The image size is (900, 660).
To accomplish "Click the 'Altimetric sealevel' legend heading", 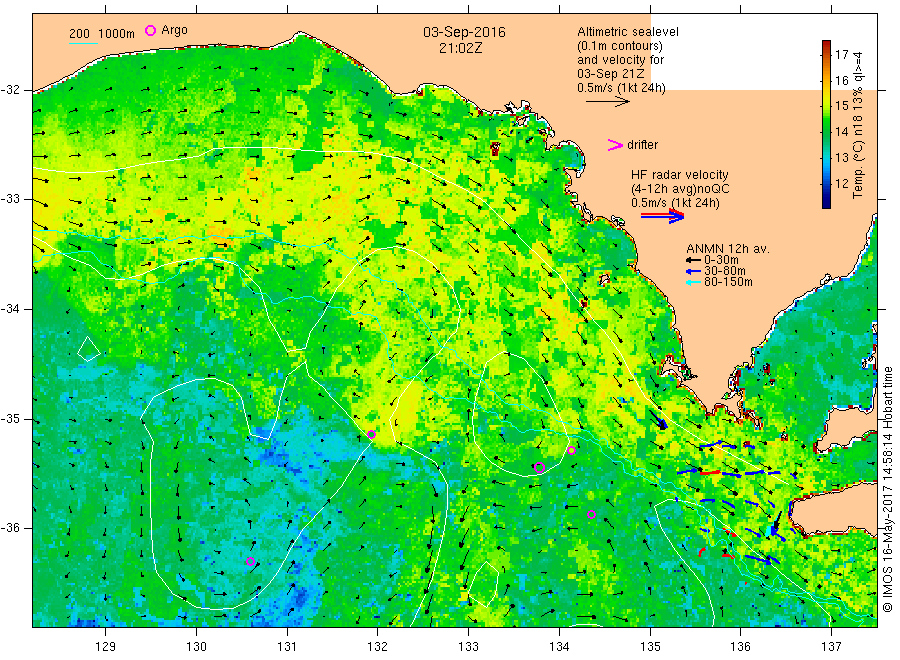I will [628, 32].
